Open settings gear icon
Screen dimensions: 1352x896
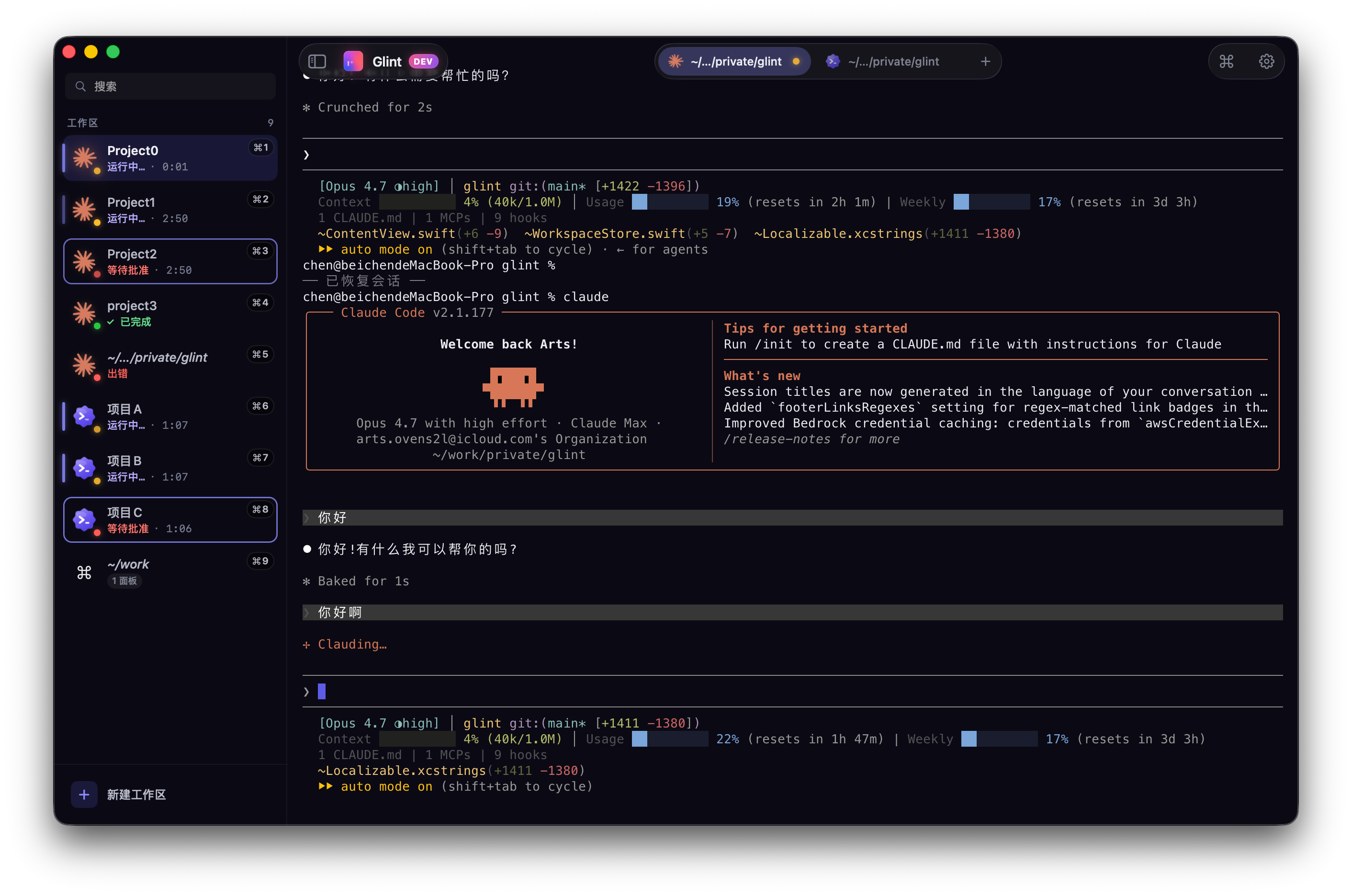1266,61
